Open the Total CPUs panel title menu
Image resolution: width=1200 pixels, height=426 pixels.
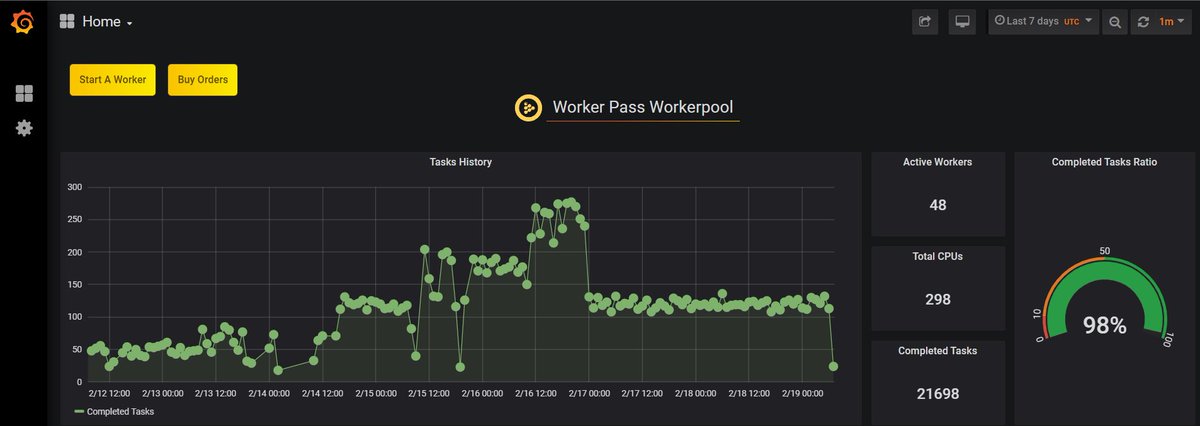coord(937,256)
